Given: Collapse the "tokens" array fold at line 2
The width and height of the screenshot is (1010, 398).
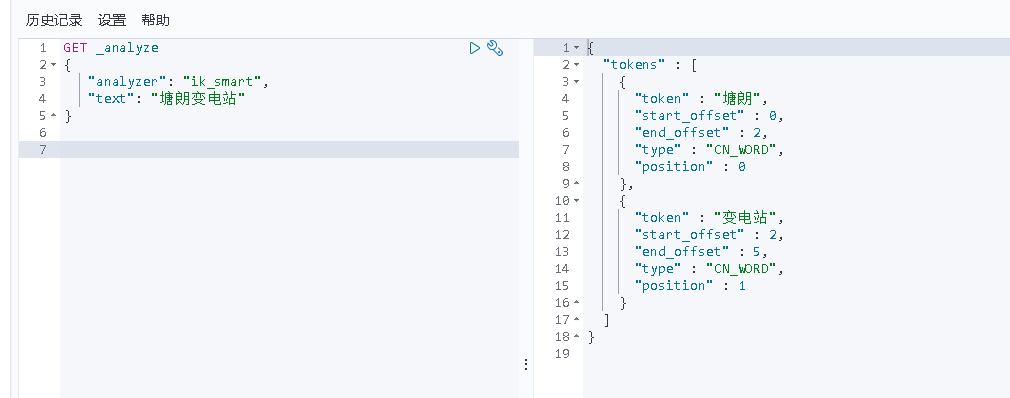Looking at the screenshot, I should 576,65.
